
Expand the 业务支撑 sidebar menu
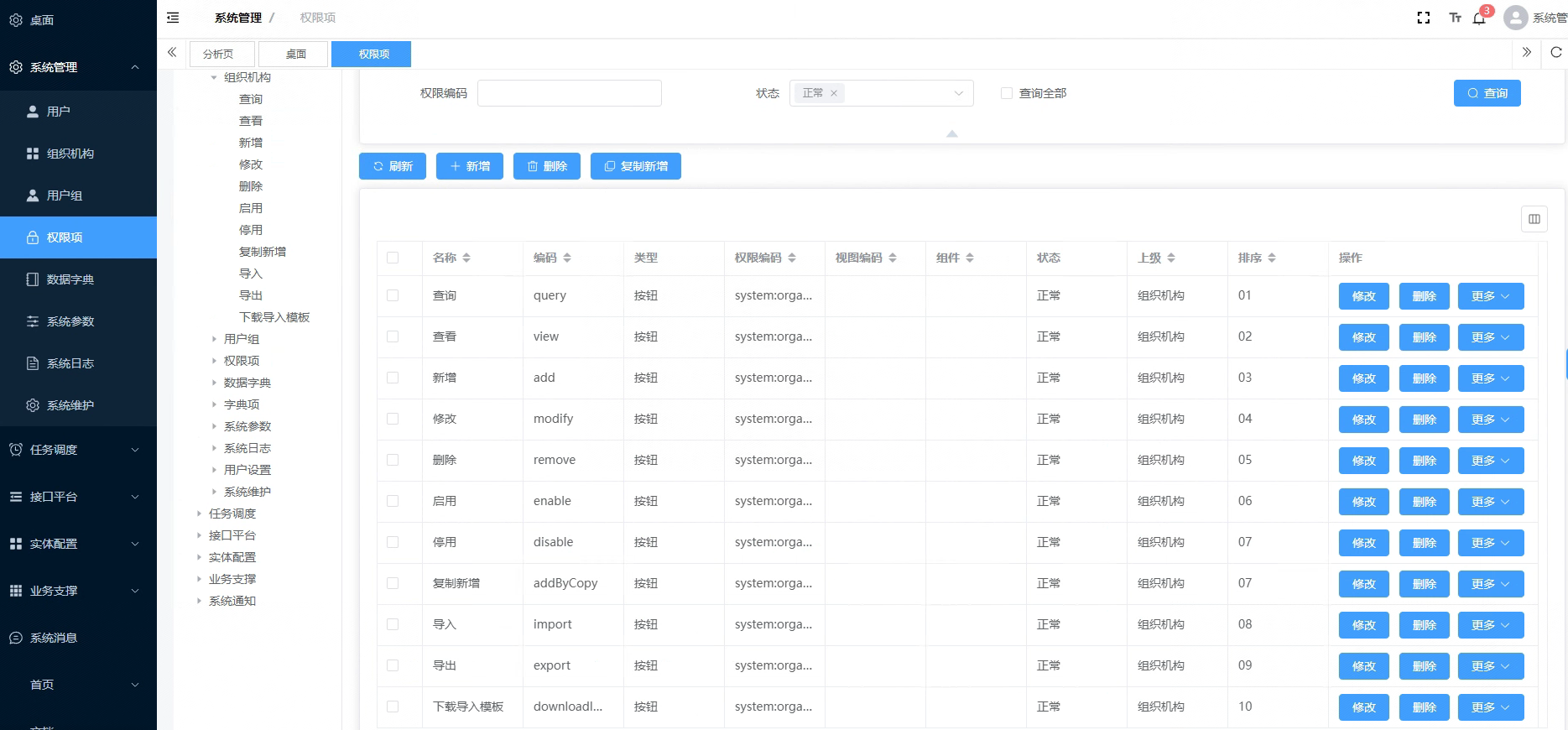point(78,591)
